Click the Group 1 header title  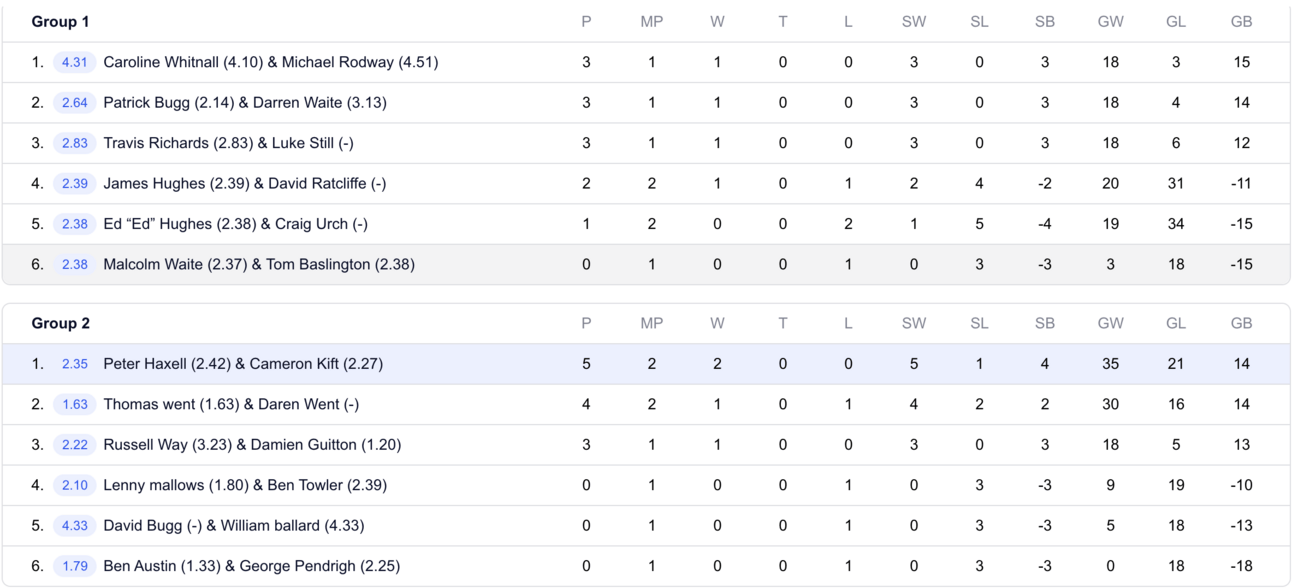point(60,22)
